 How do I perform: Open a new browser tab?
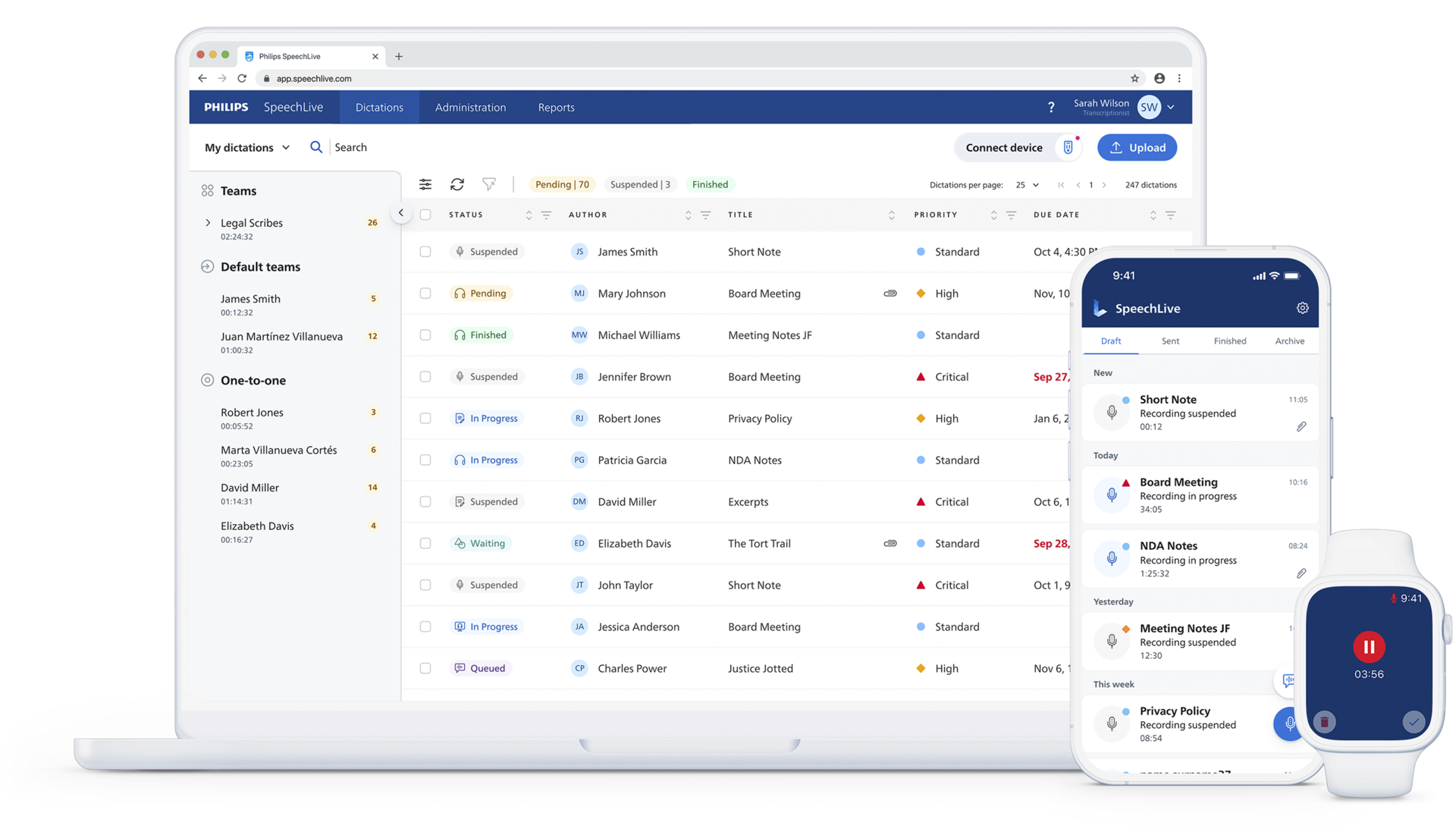pyautogui.click(x=399, y=56)
